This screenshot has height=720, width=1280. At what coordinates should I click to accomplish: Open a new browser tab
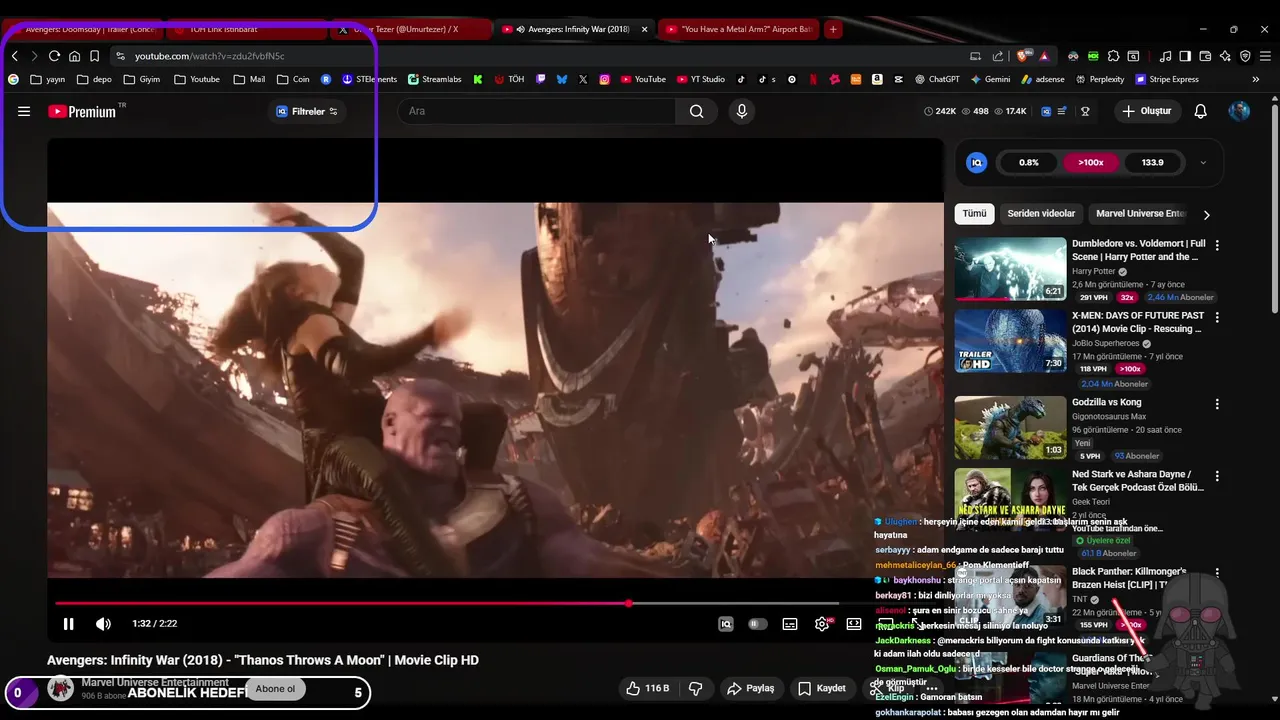833,29
